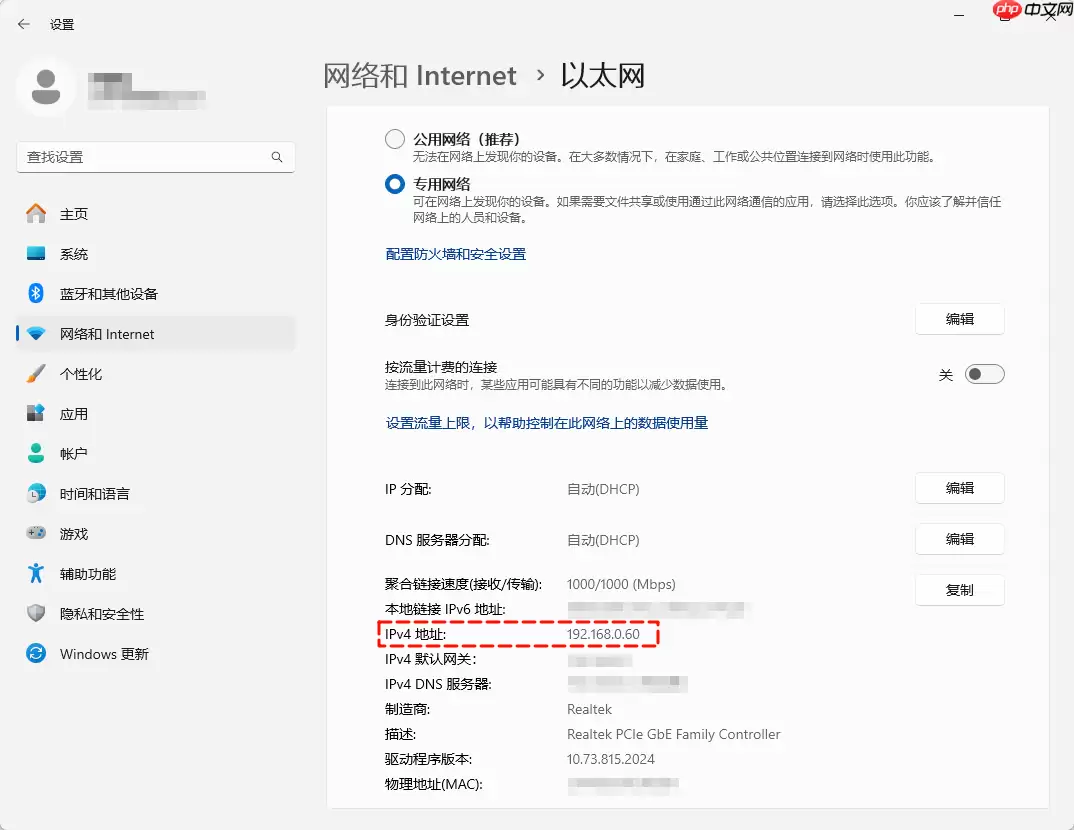Click the 系统 monitor icon
The height and width of the screenshot is (830, 1074).
point(36,253)
